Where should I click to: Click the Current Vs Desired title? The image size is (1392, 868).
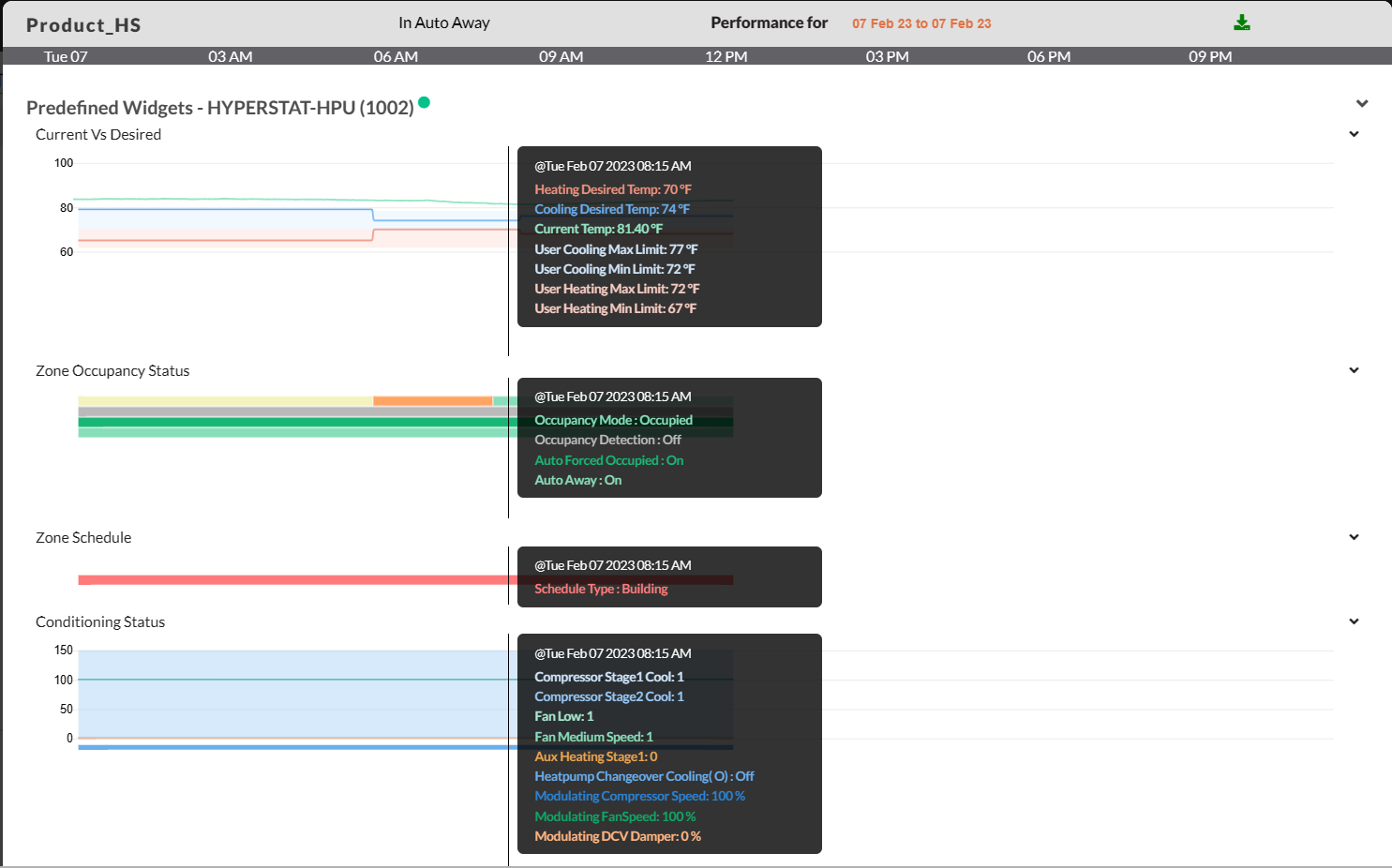coord(98,134)
